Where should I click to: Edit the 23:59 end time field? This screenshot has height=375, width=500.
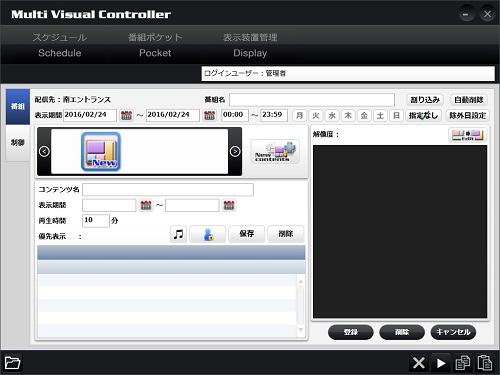click(x=274, y=115)
